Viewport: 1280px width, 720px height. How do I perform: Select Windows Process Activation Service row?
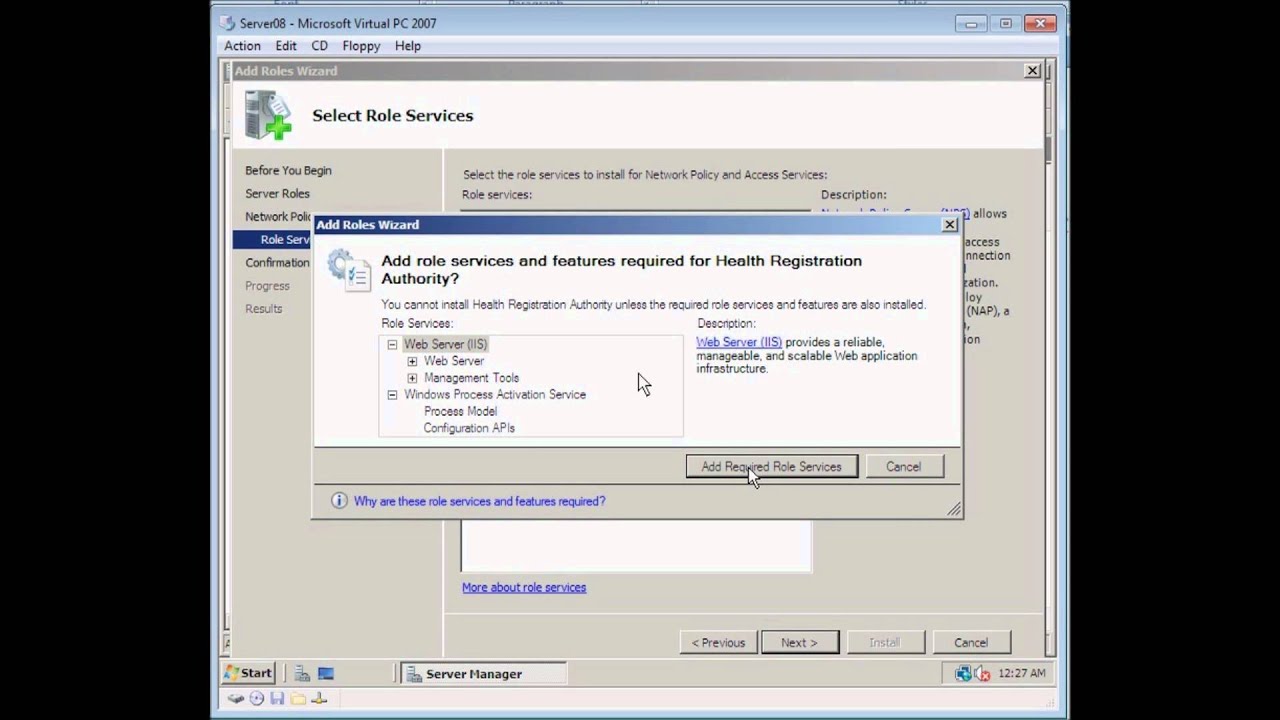pyautogui.click(x=495, y=395)
